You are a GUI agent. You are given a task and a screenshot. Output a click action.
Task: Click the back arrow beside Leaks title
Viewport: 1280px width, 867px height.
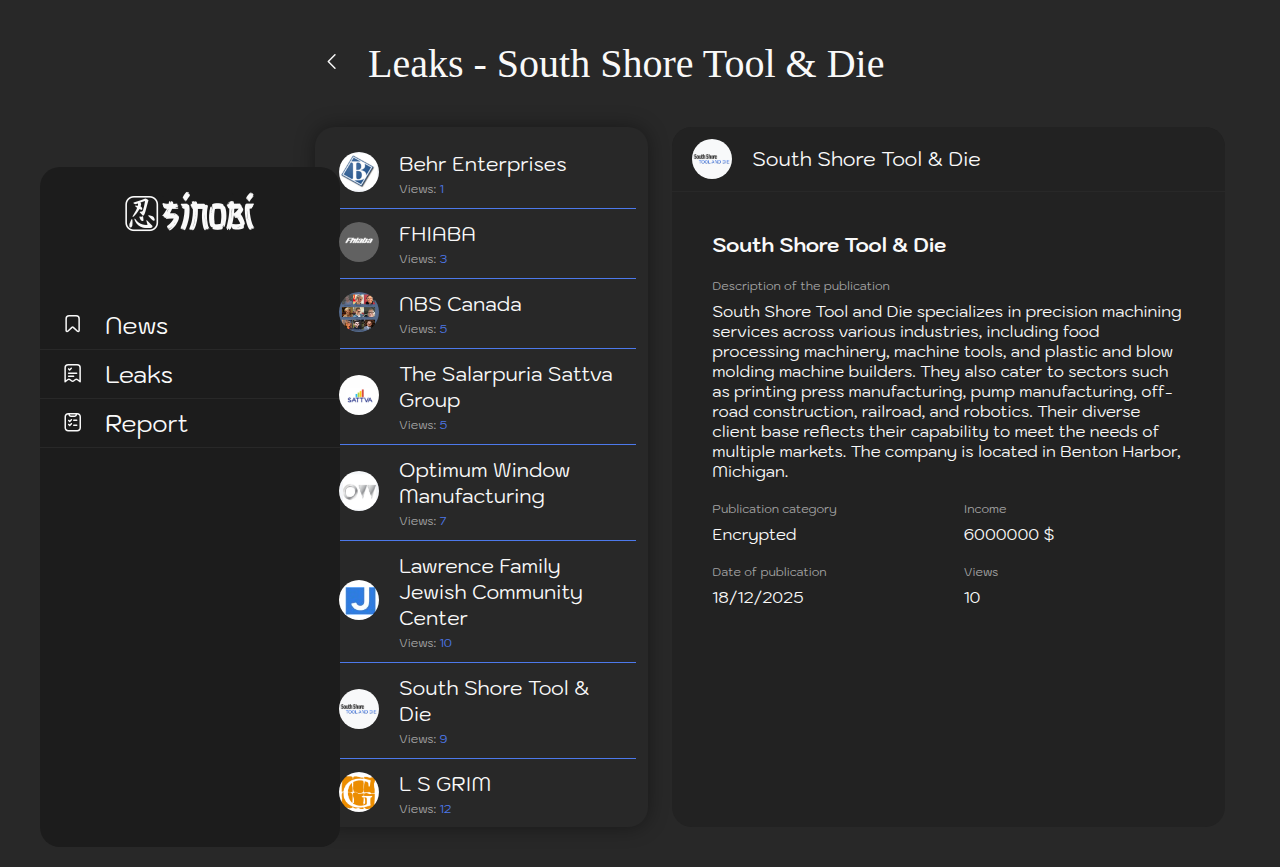(332, 62)
